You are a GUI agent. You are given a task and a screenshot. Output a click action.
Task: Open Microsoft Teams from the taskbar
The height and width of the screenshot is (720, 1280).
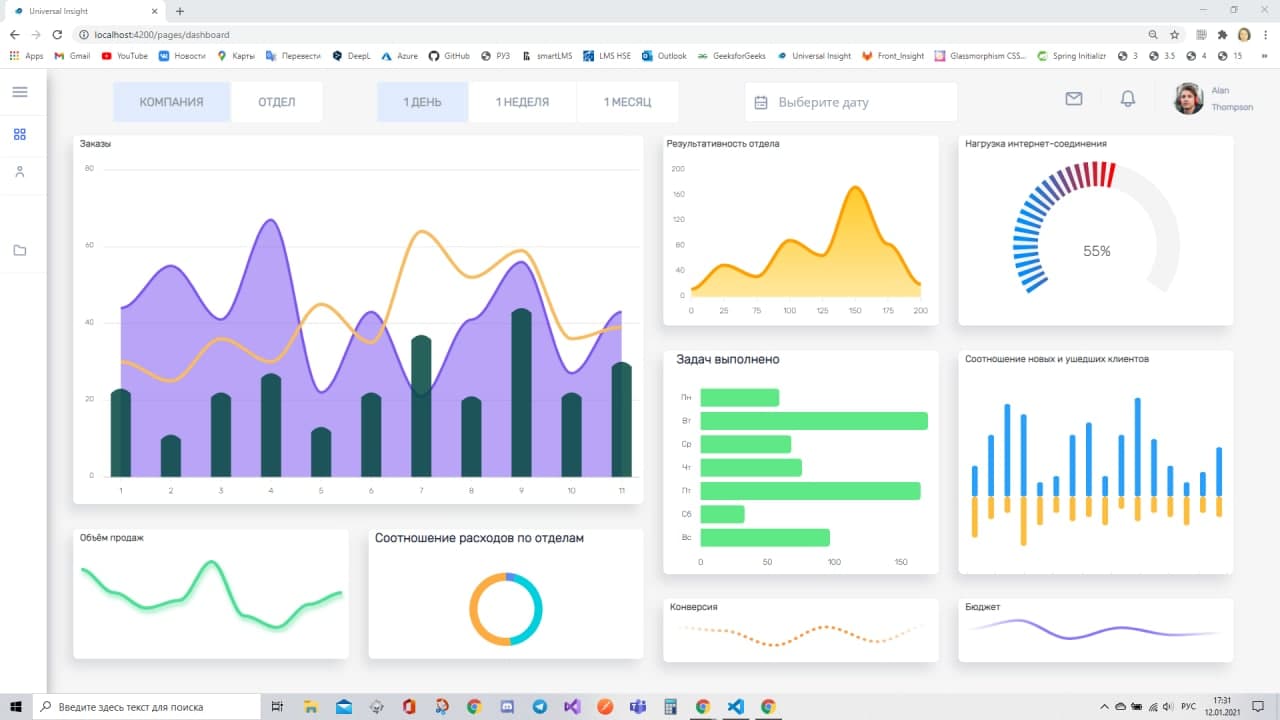click(x=638, y=706)
